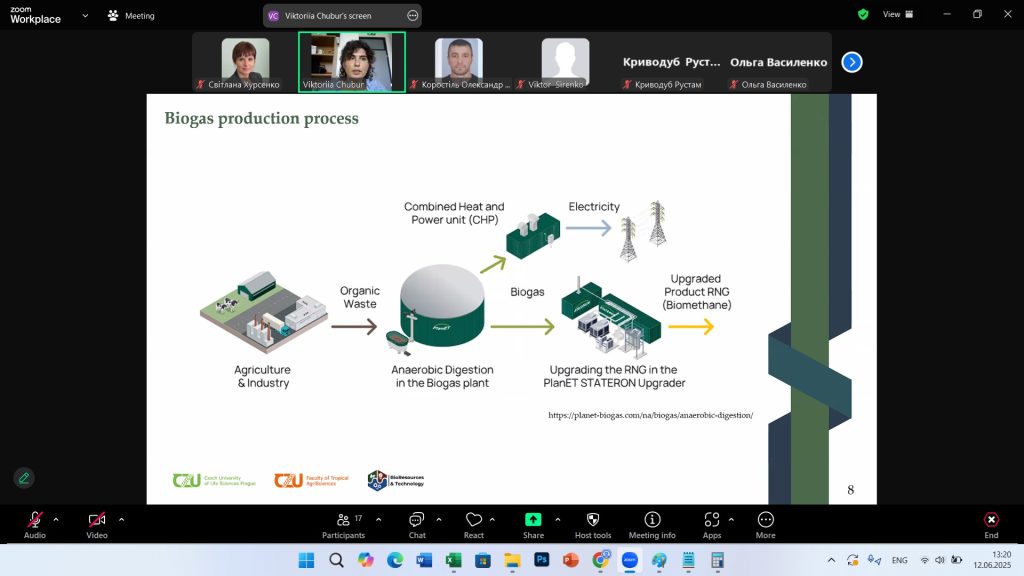Viewport: 1024px width, 576px height.
Task: Open Host tools shield icon
Action: point(593,524)
